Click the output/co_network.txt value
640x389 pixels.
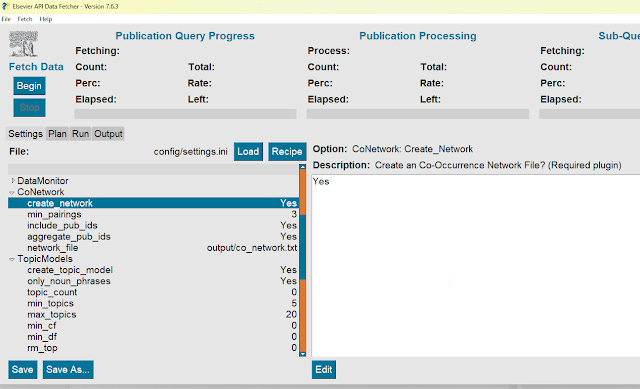[x=252, y=248]
